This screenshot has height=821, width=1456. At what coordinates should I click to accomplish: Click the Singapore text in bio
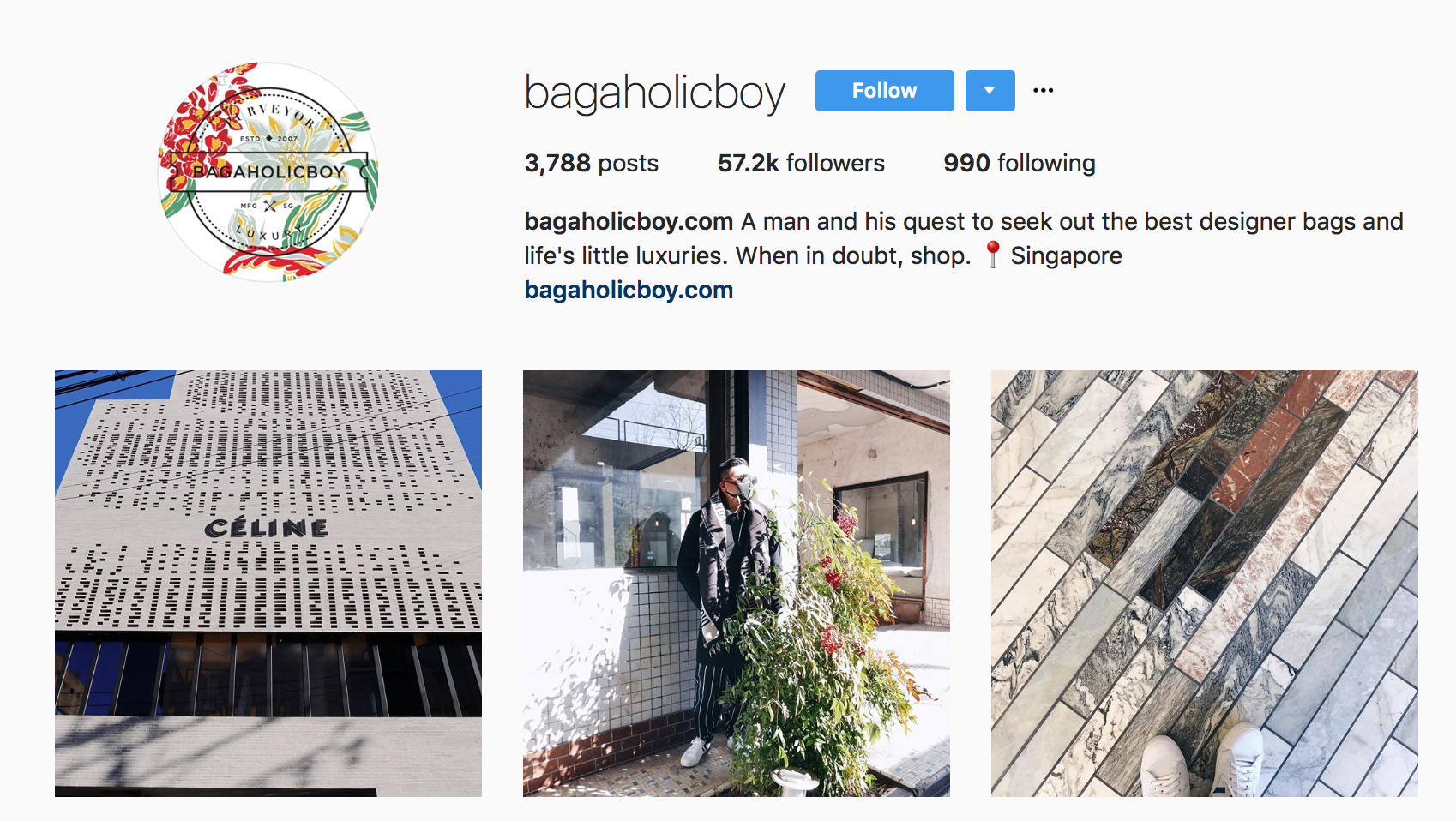[1066, 255]
